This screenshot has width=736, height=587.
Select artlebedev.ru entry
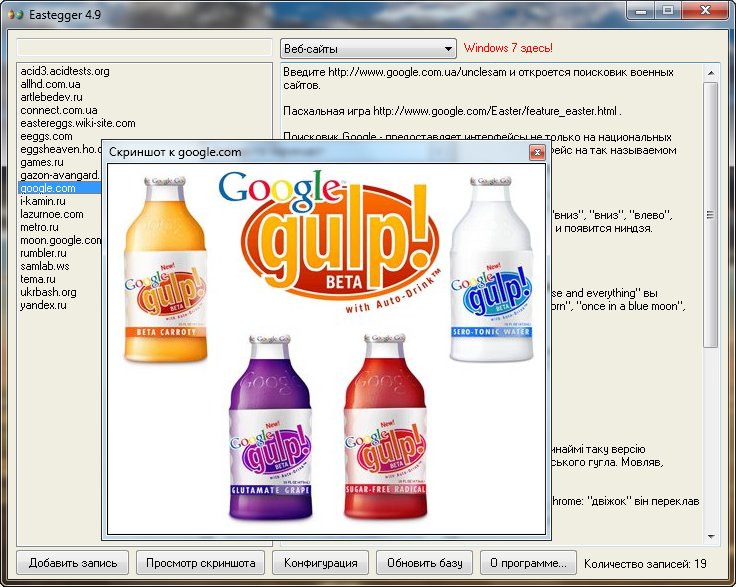pyautogui.click(x=51, y=97)
